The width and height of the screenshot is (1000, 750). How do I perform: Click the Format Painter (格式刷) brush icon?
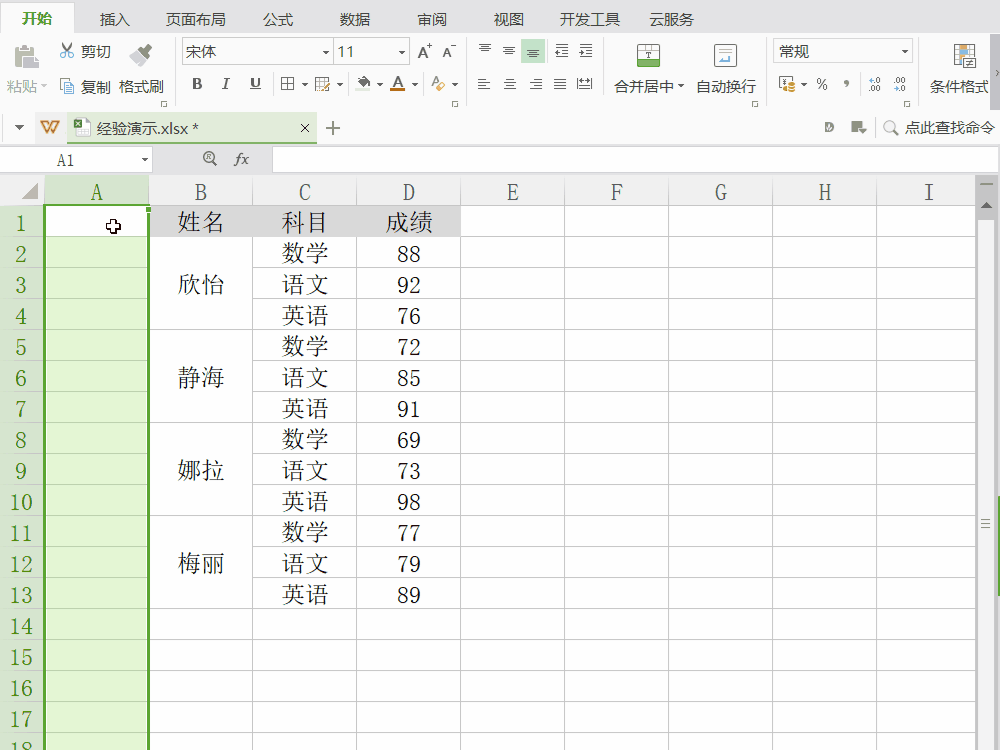[141, 53]
